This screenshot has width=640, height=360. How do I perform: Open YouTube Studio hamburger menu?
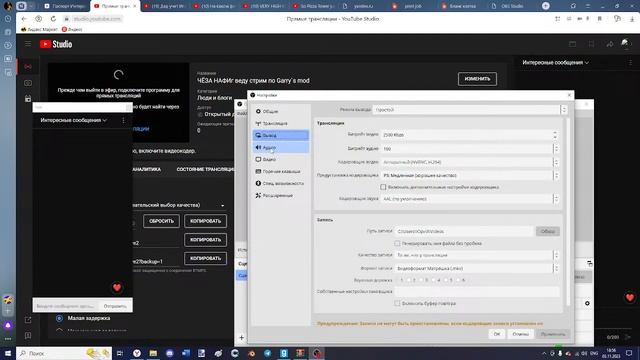pyautogui.click(x=28, y=44)
